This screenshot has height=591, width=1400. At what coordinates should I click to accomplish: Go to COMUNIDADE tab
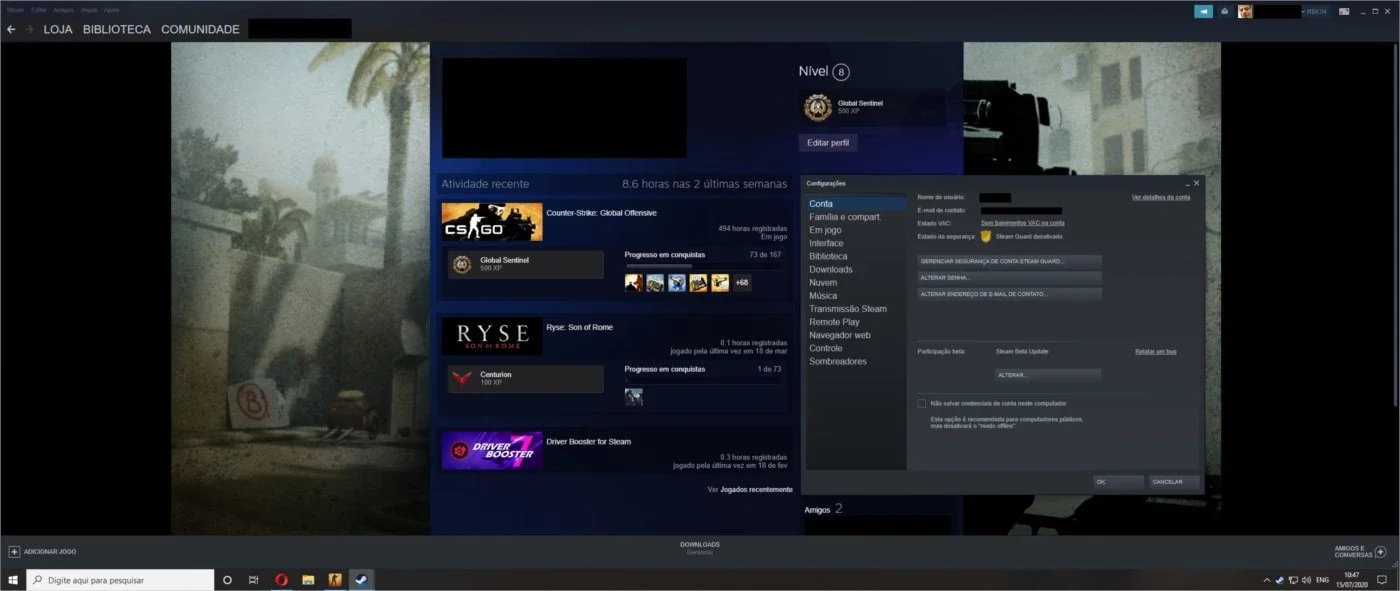(x=200, y=29)
